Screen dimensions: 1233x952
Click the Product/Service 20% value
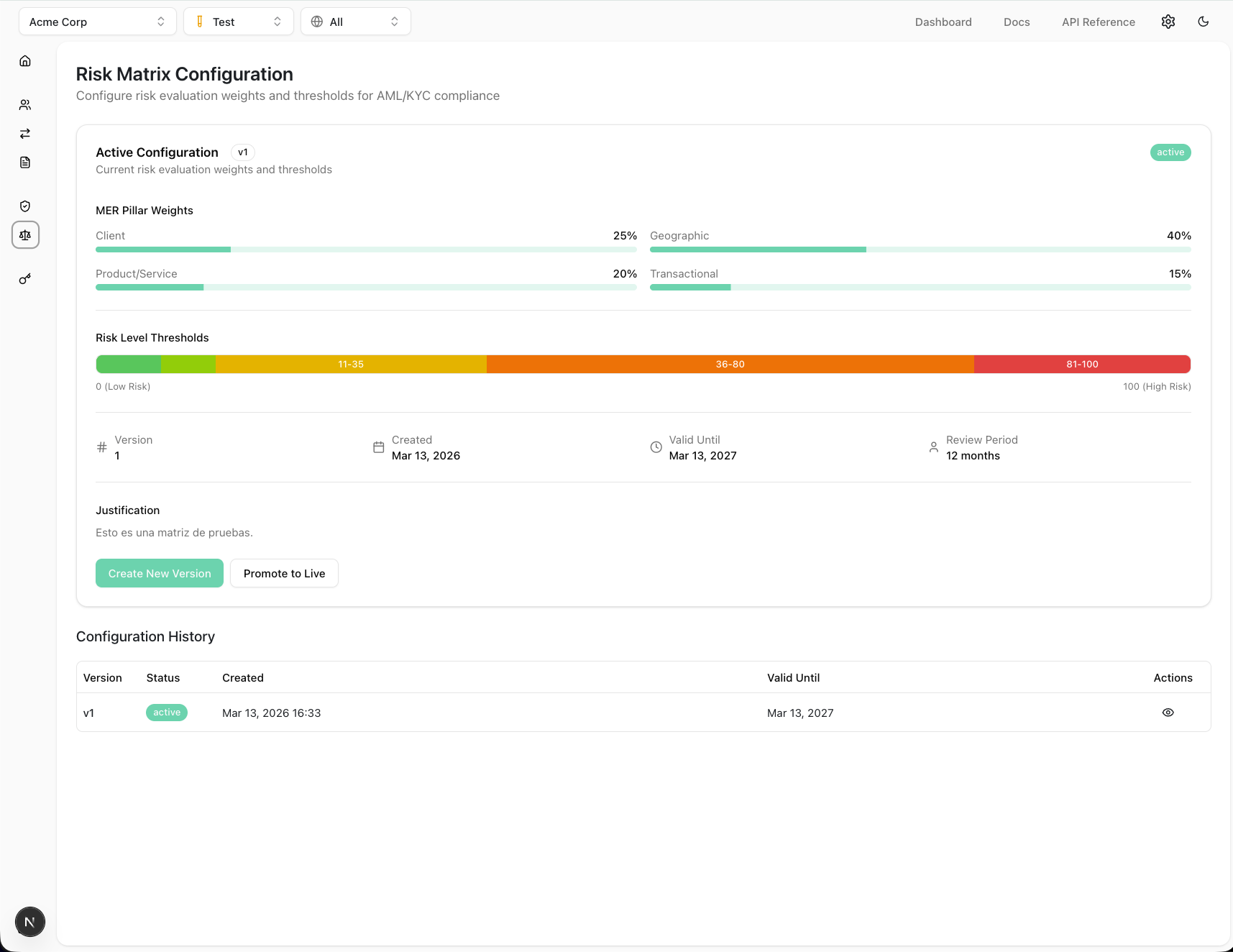click(625, 274)
